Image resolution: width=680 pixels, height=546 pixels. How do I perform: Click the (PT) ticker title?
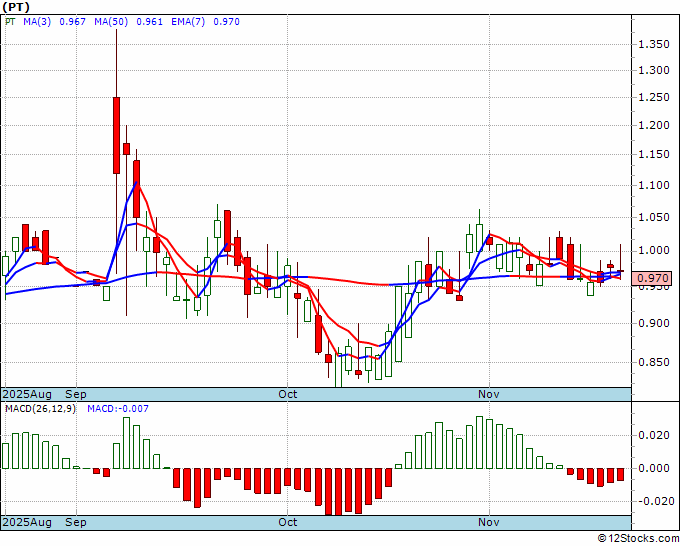tap(16, 7)
